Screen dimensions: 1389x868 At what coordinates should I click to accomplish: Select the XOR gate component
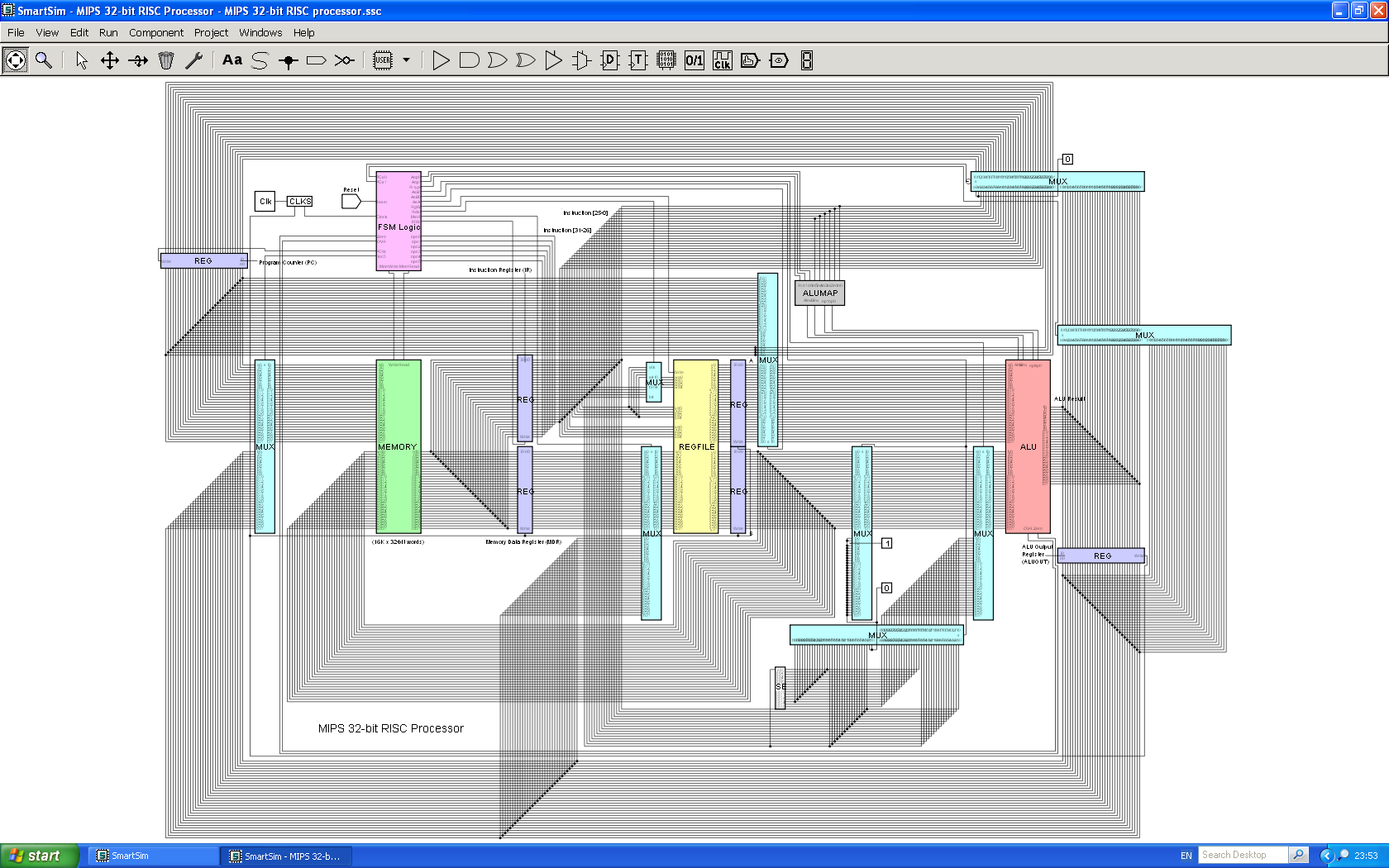(526, 60)
